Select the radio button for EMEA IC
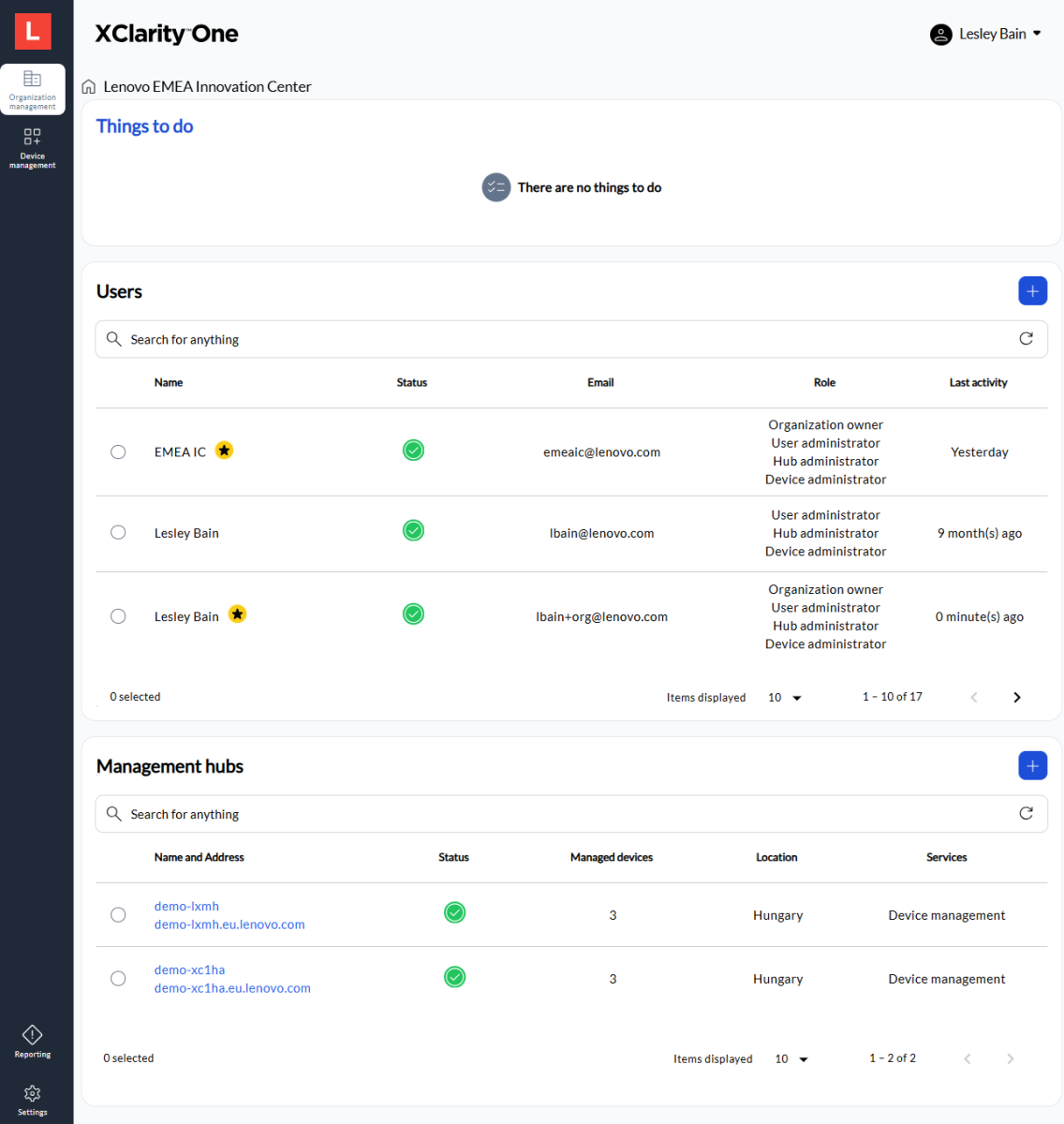The width and height of the screenshot is (1064, 1124). 118,451
